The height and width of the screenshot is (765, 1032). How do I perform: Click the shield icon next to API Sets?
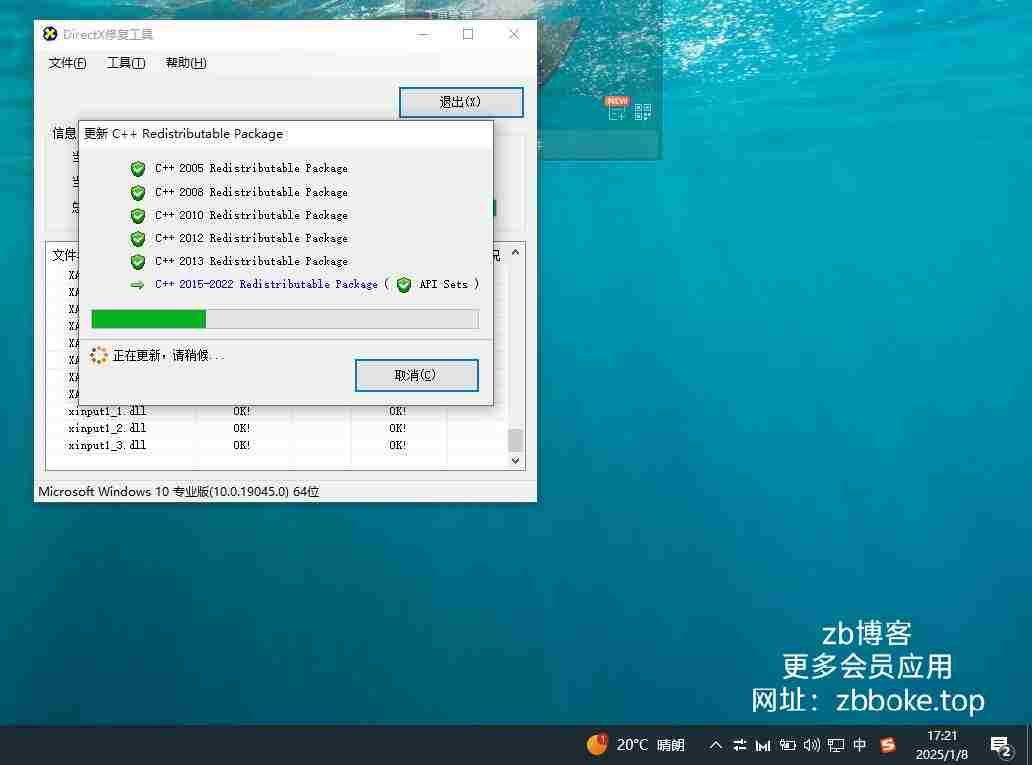point(404,284)
